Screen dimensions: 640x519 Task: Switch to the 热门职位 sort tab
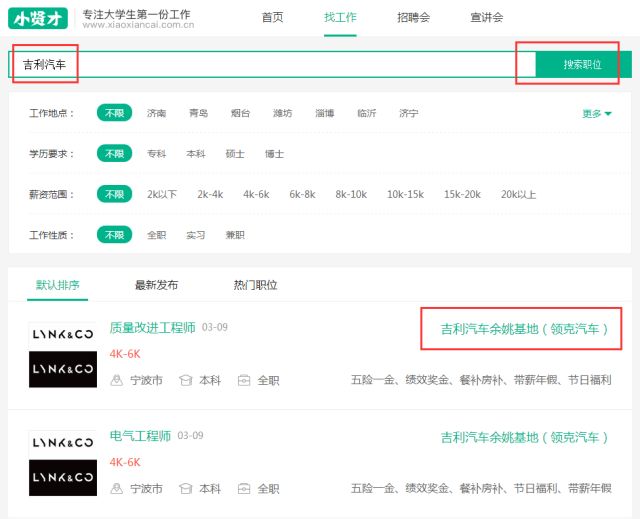(x=255, y=285)
